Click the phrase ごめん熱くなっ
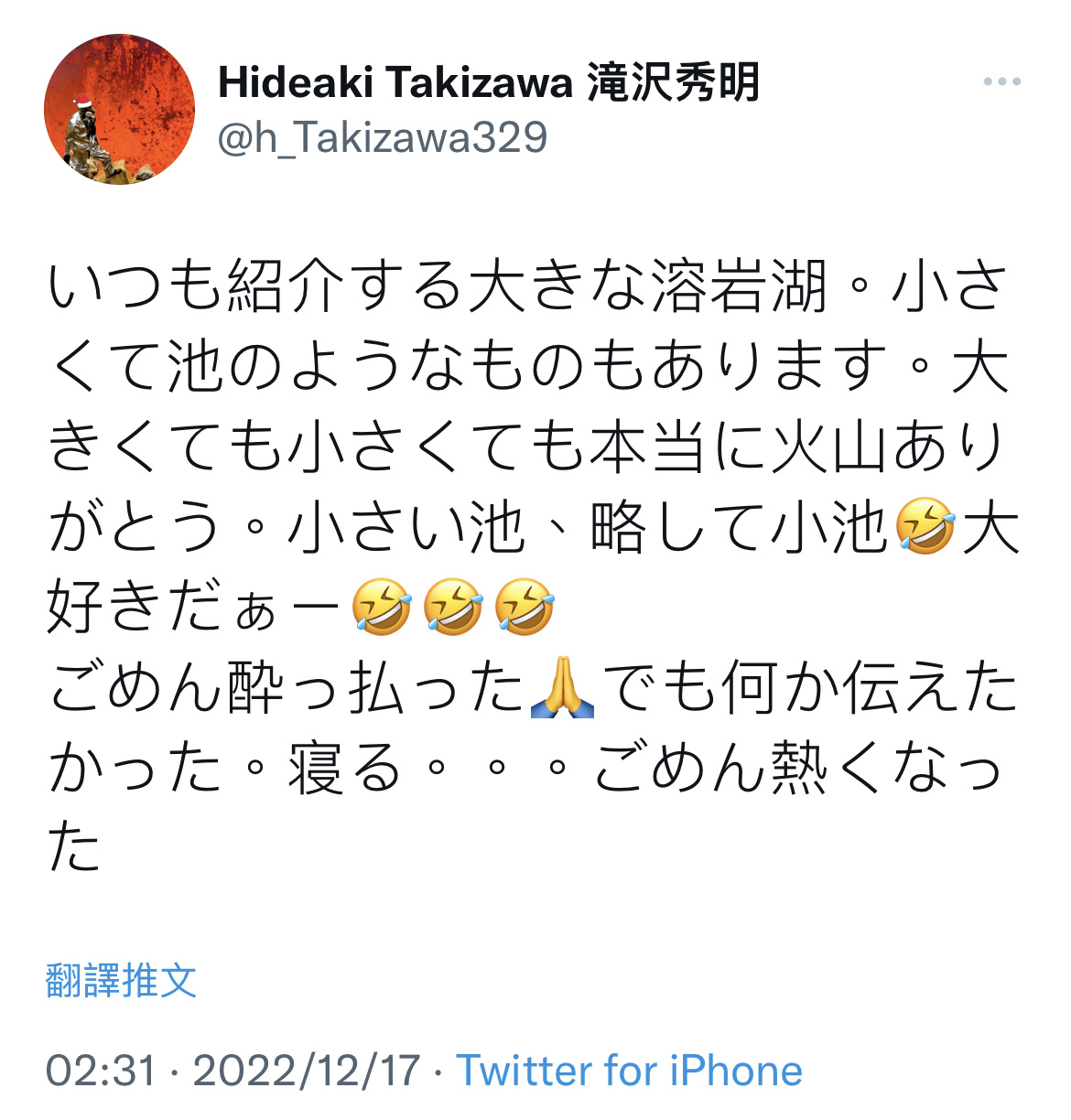 coord(800,769)
